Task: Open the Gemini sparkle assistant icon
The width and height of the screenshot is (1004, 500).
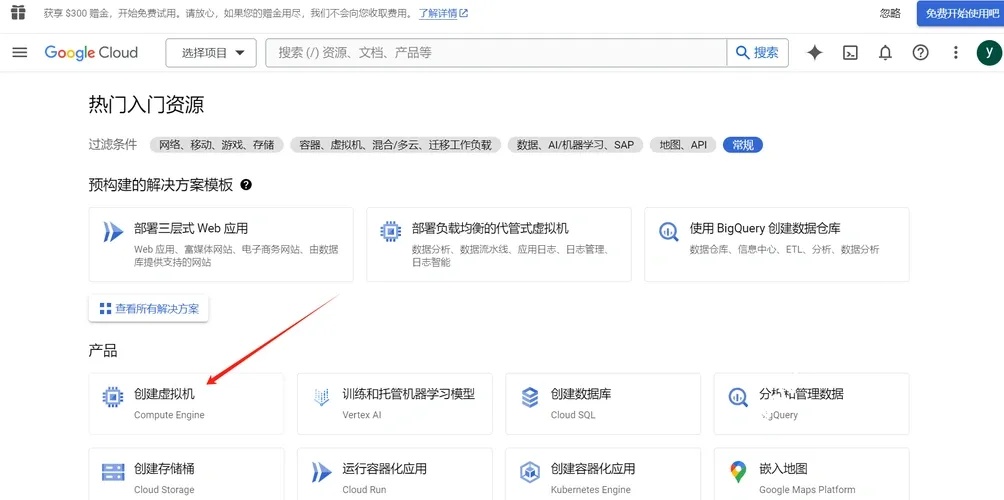Action: [814, 52]
